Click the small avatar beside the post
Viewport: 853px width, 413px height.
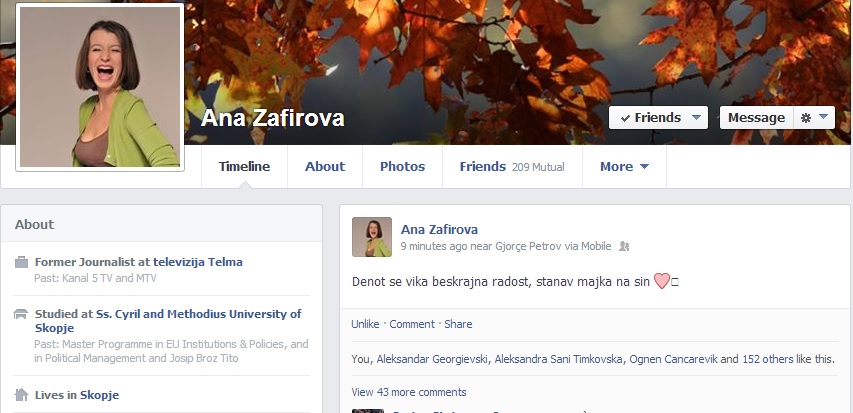point(371,237)
